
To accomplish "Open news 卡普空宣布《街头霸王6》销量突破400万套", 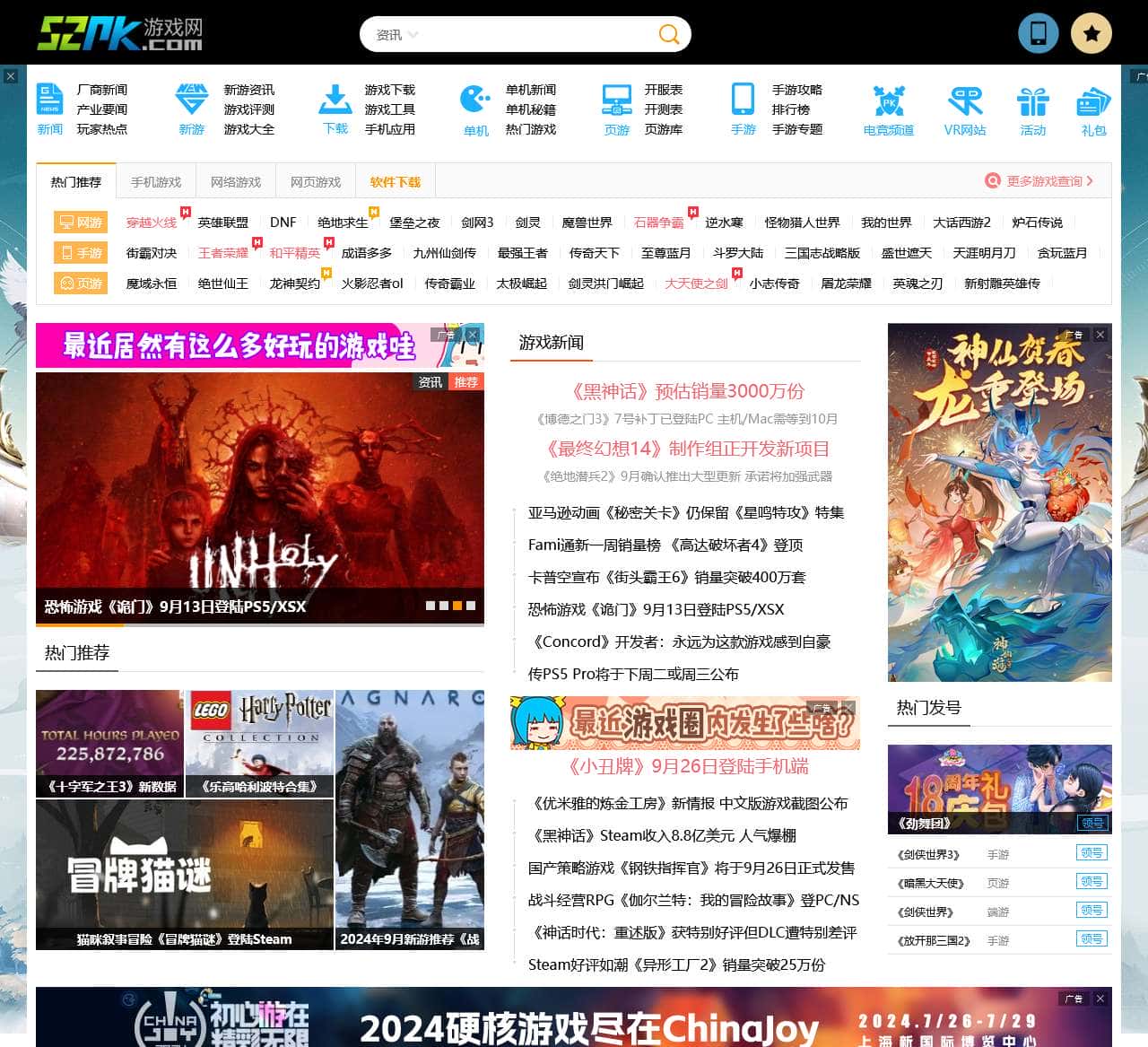I will pos(666,577).
